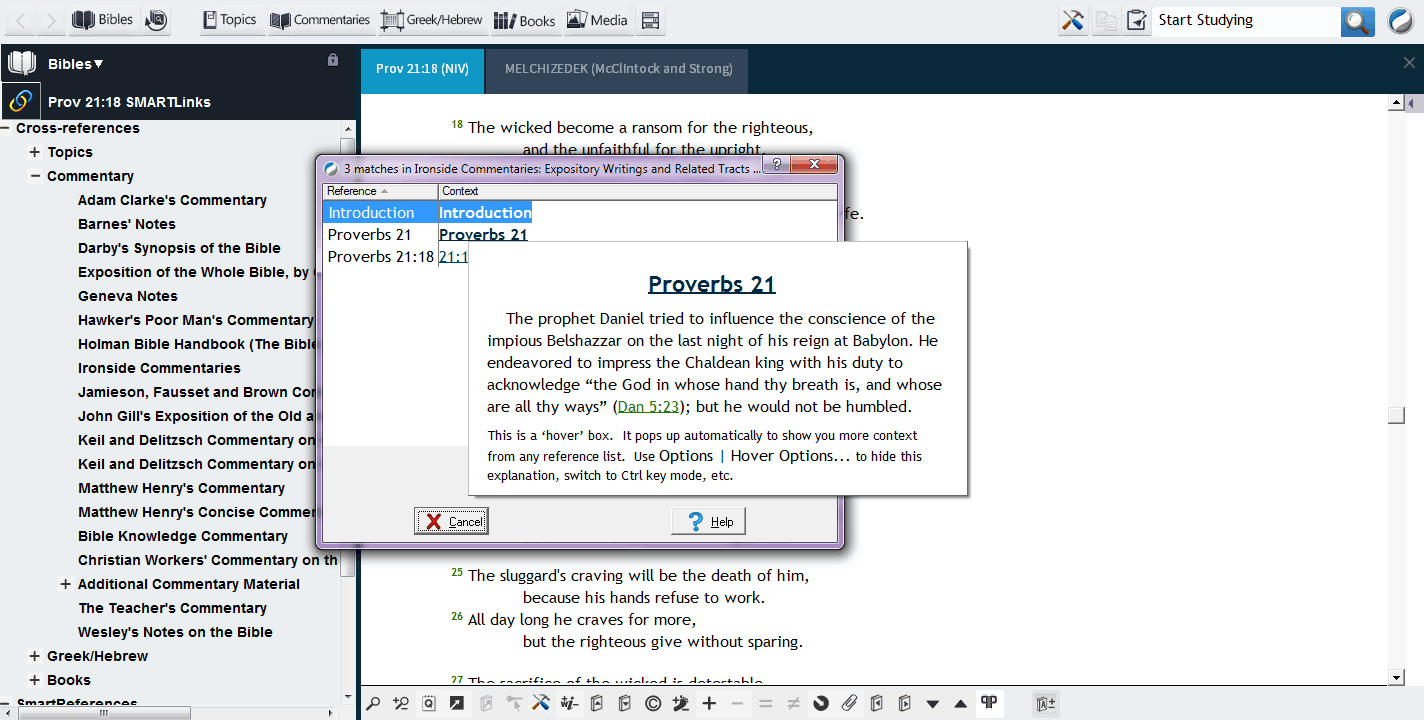
Task: Close the document tabs with X at right
Action: tap(1409, 63)
